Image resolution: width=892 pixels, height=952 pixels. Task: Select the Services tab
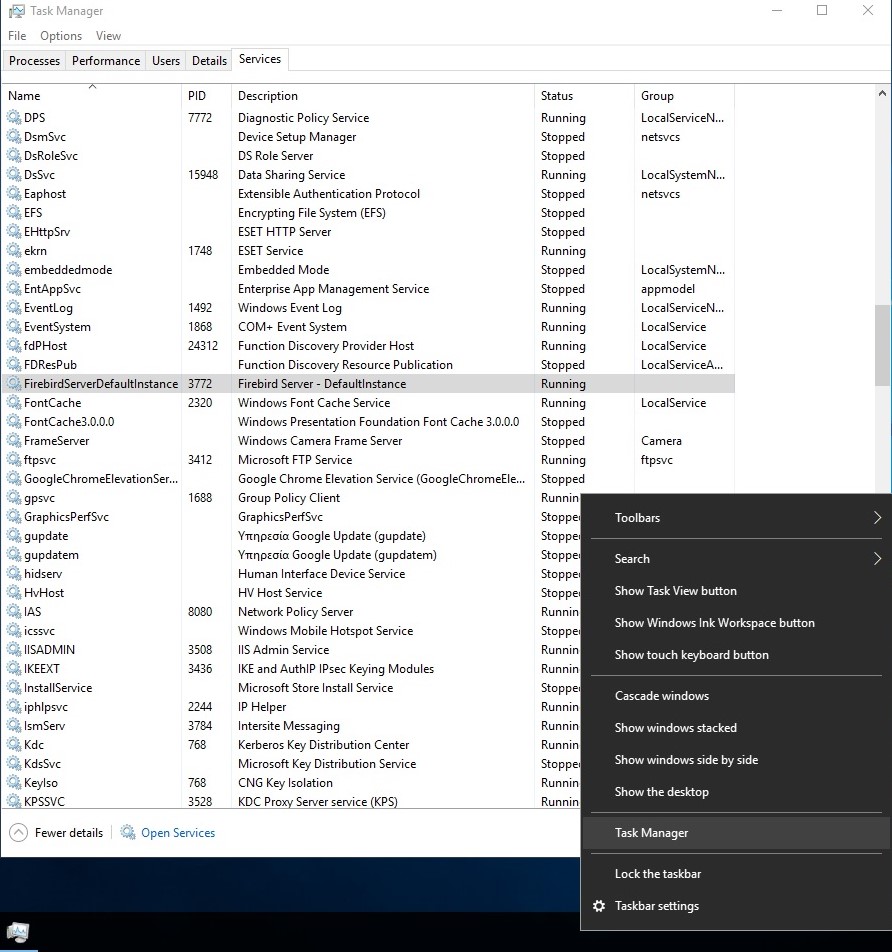tap(260, 59)
